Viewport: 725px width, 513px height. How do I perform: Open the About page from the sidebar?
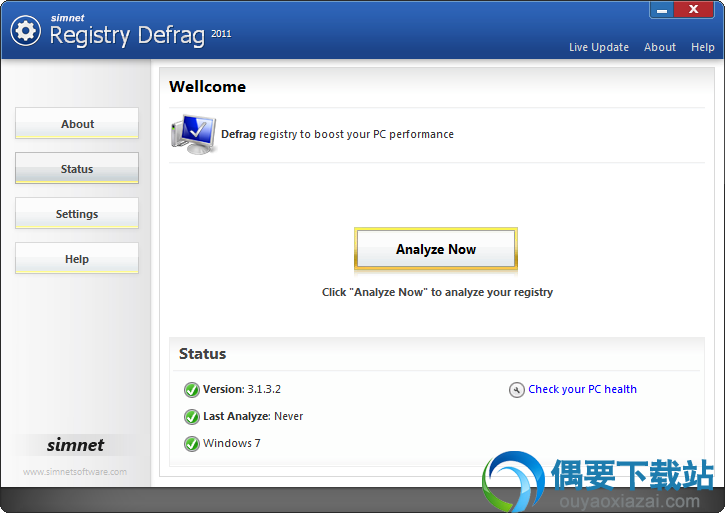pos(77,124)
